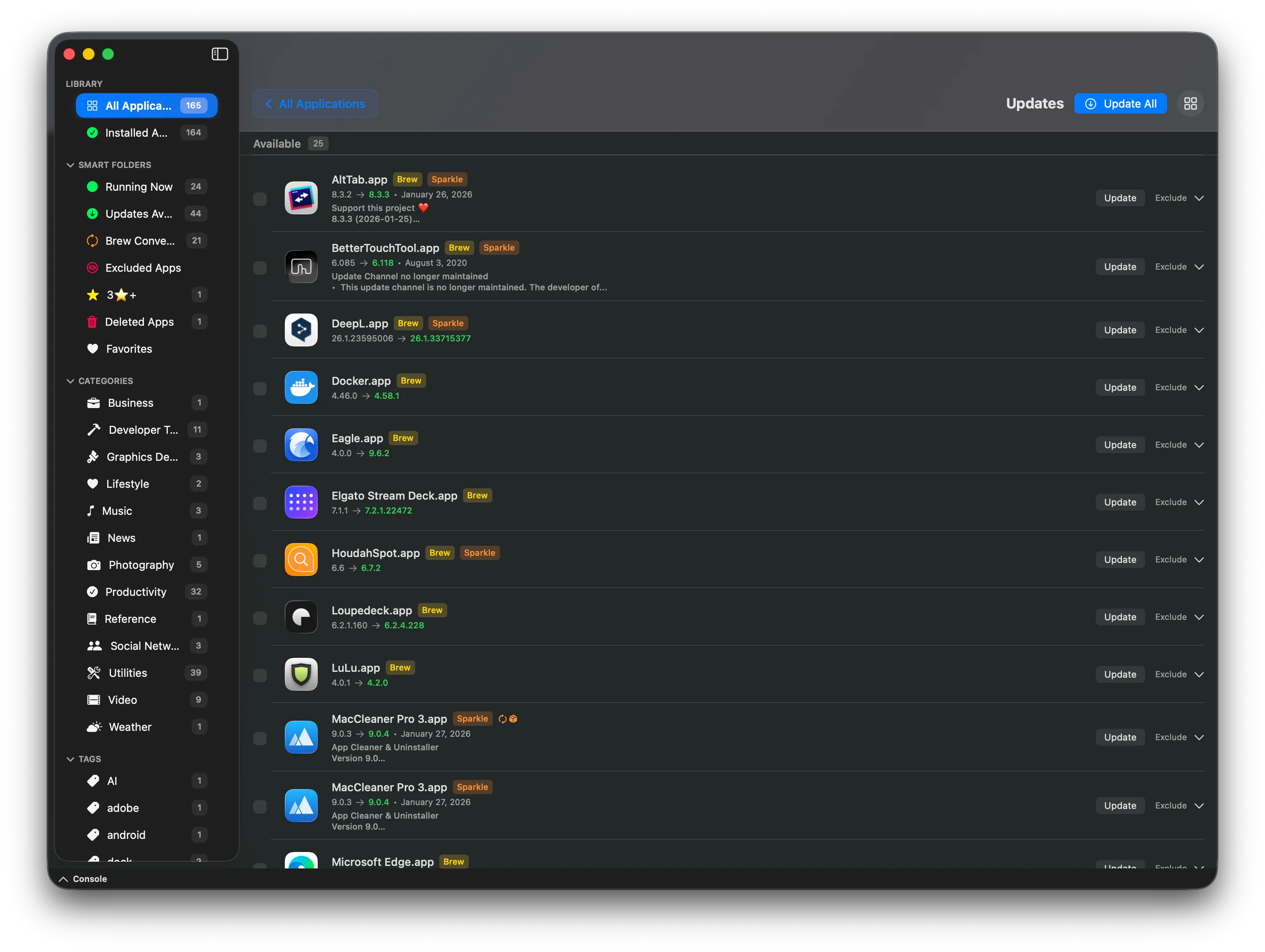The image size is (1265, 952).
Task: Click the LuLu shield icon
Action: click(x=301, y=675)
